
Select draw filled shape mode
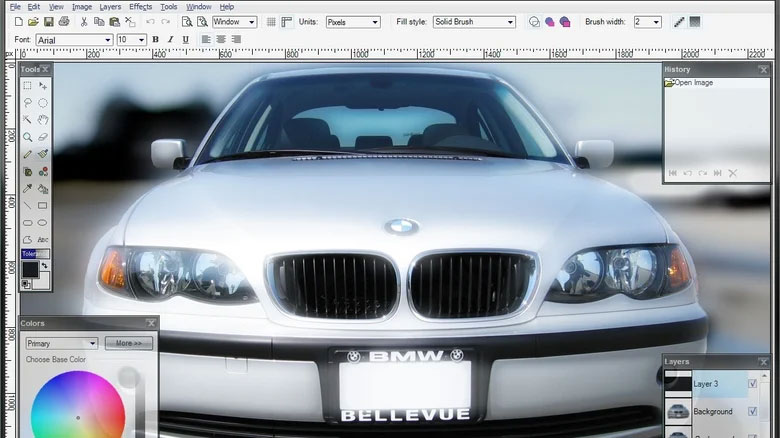pyautogui.click(x=549, y=22)
